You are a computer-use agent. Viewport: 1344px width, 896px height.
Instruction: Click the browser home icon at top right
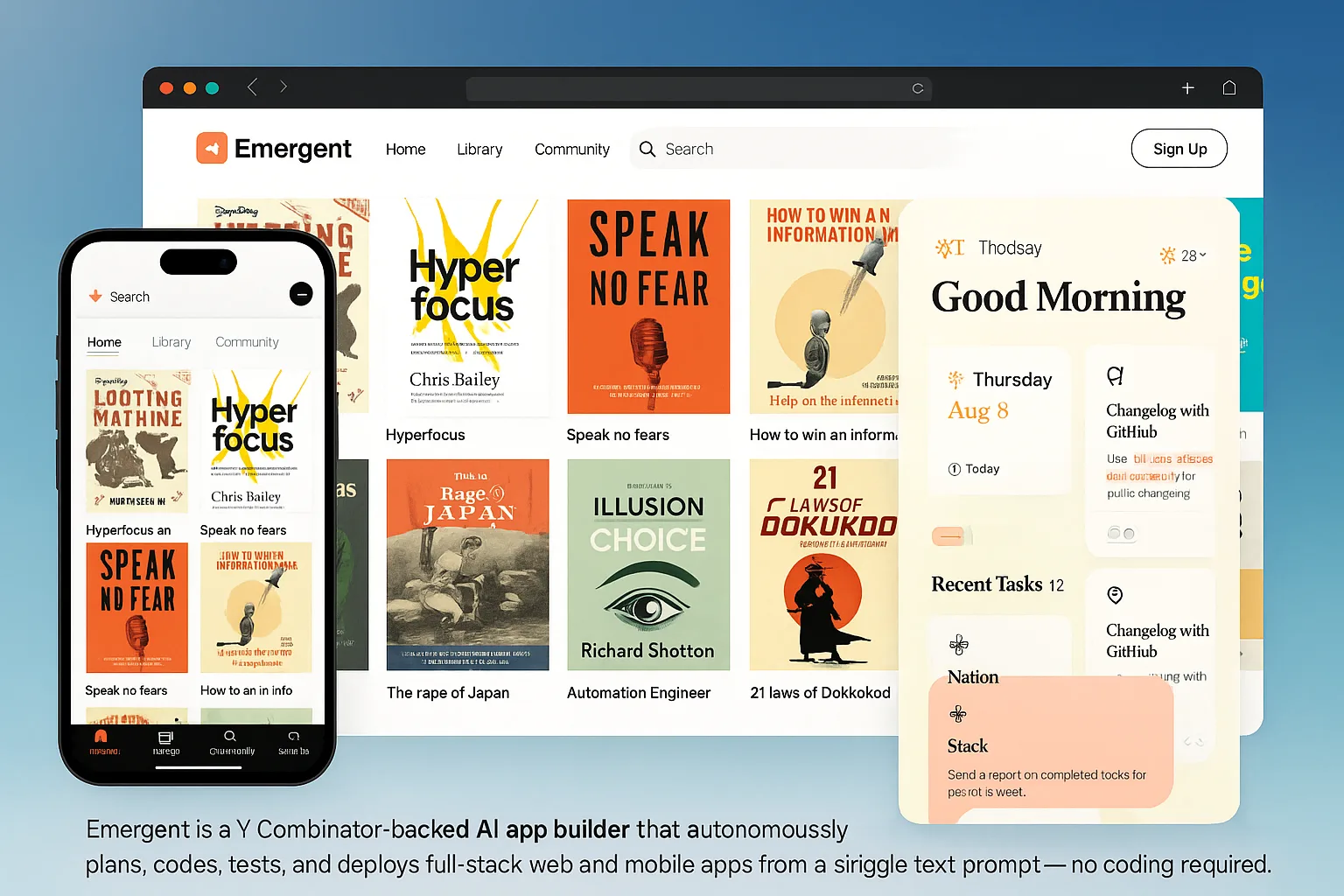tap(1229, 87)
